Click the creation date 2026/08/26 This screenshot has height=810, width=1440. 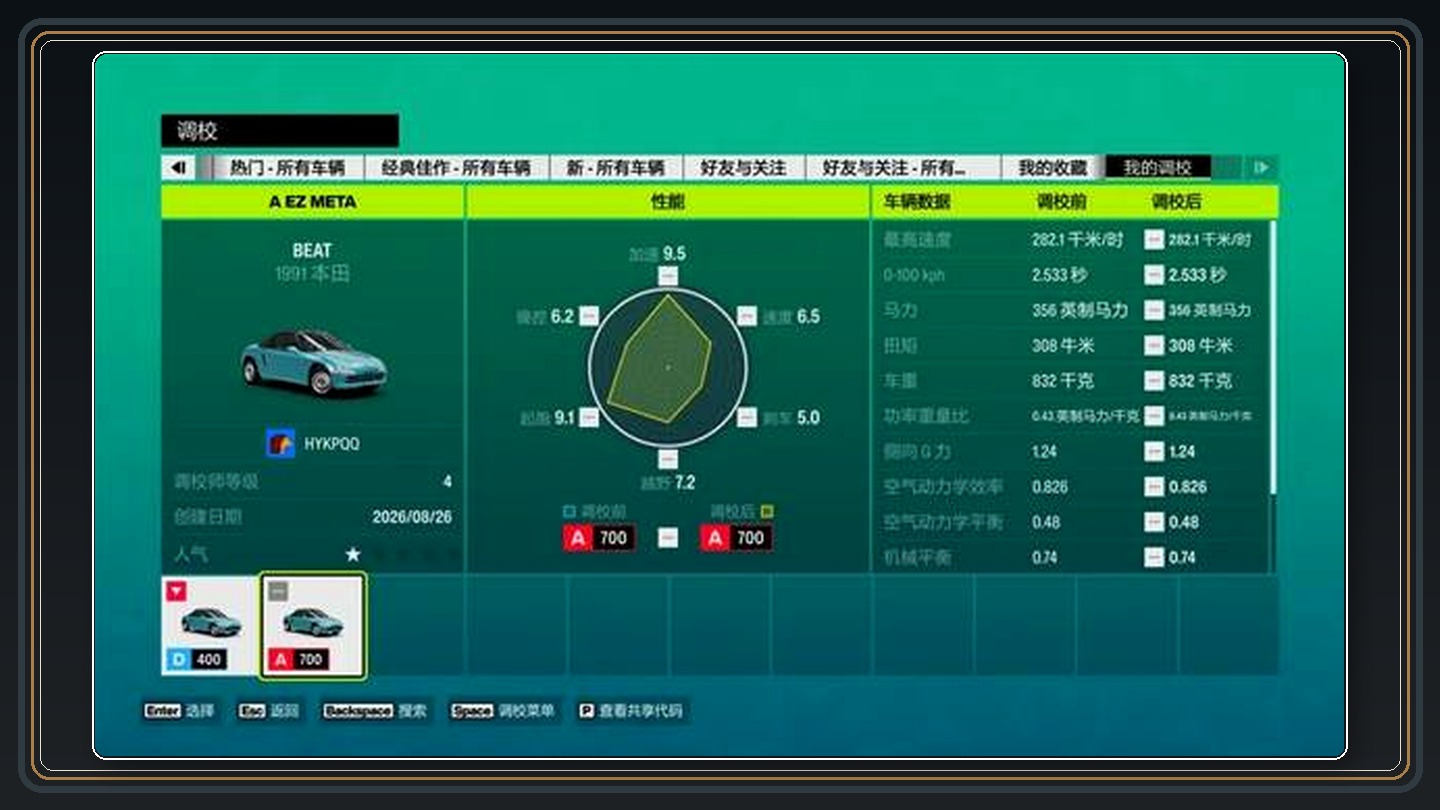[412, 517]
